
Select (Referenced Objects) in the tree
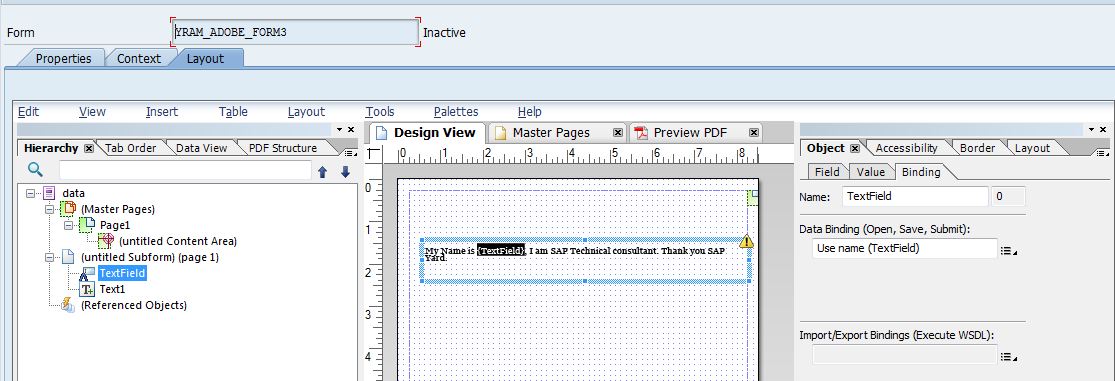(134, 305)
